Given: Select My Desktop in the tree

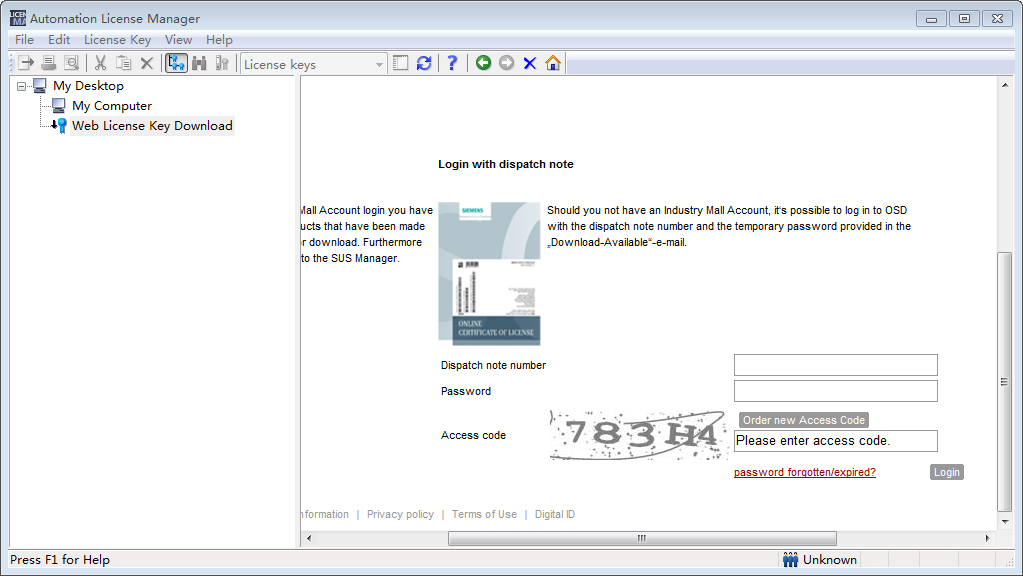Looking at the screenshot, I should point(88,85).
